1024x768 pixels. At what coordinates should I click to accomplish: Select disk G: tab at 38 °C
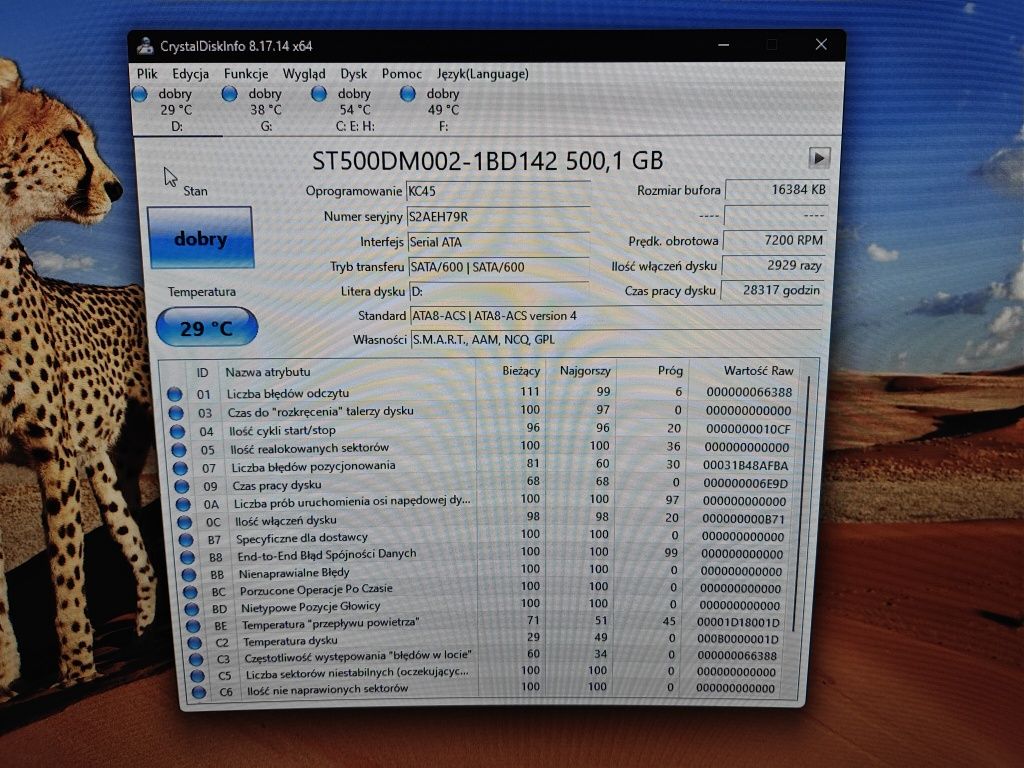(x=264, y=110)
